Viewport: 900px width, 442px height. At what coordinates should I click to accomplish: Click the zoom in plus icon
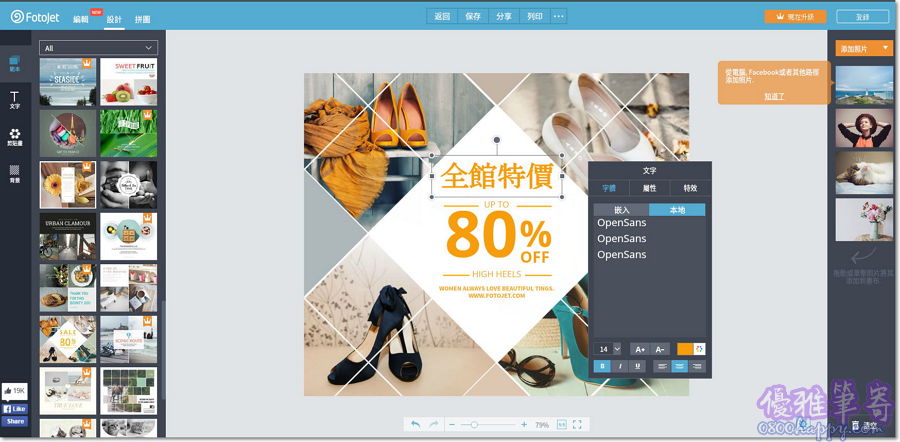[x=523, y=425]
